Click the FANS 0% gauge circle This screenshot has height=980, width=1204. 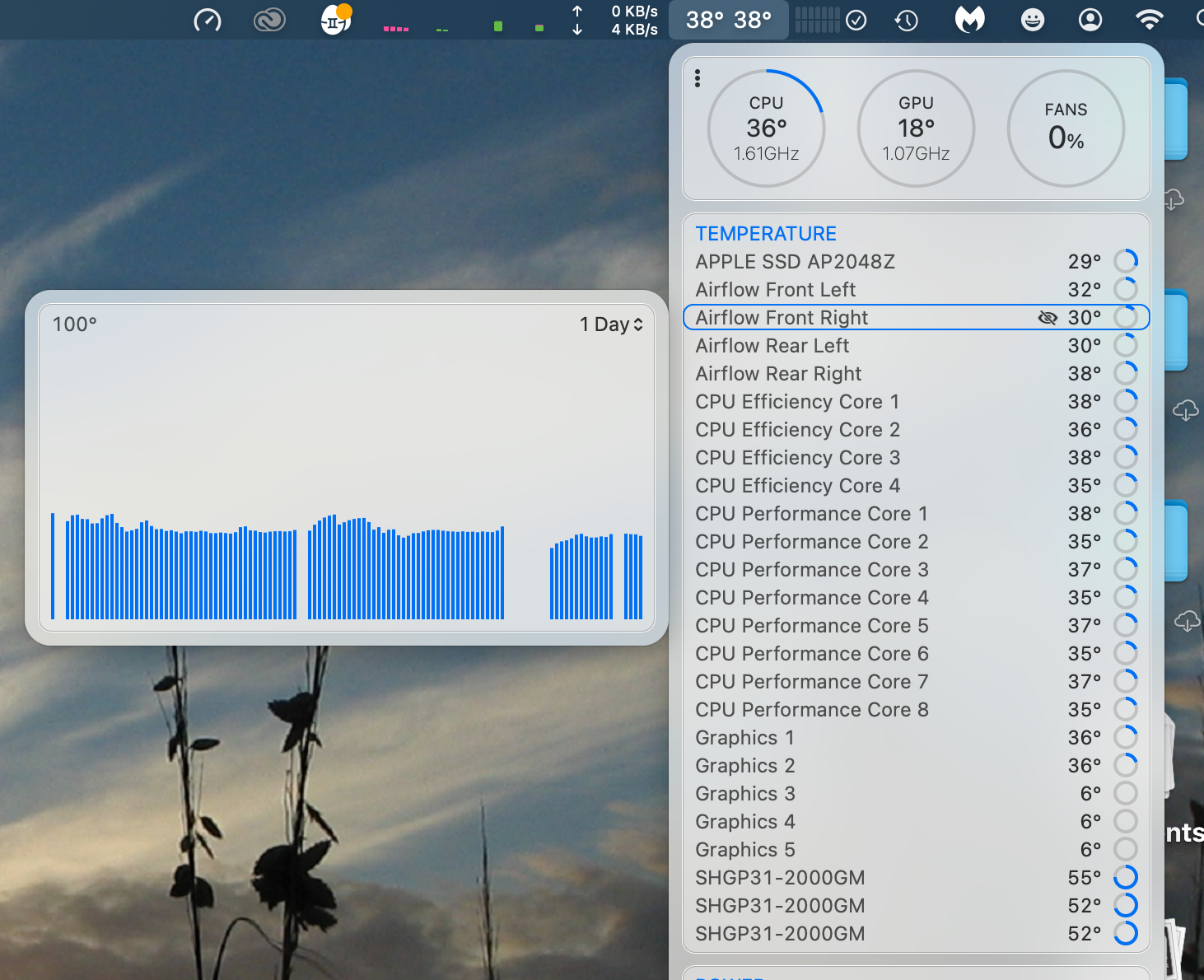(x=1066, y=128)
